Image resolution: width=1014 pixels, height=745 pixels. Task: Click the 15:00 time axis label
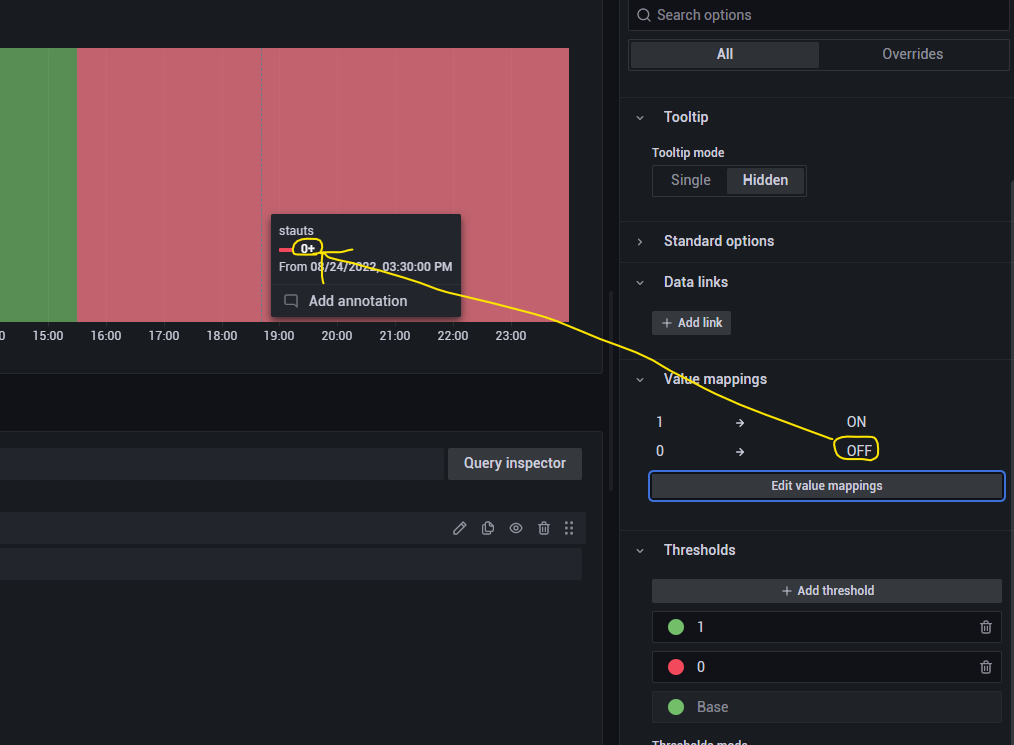(48, 336)
